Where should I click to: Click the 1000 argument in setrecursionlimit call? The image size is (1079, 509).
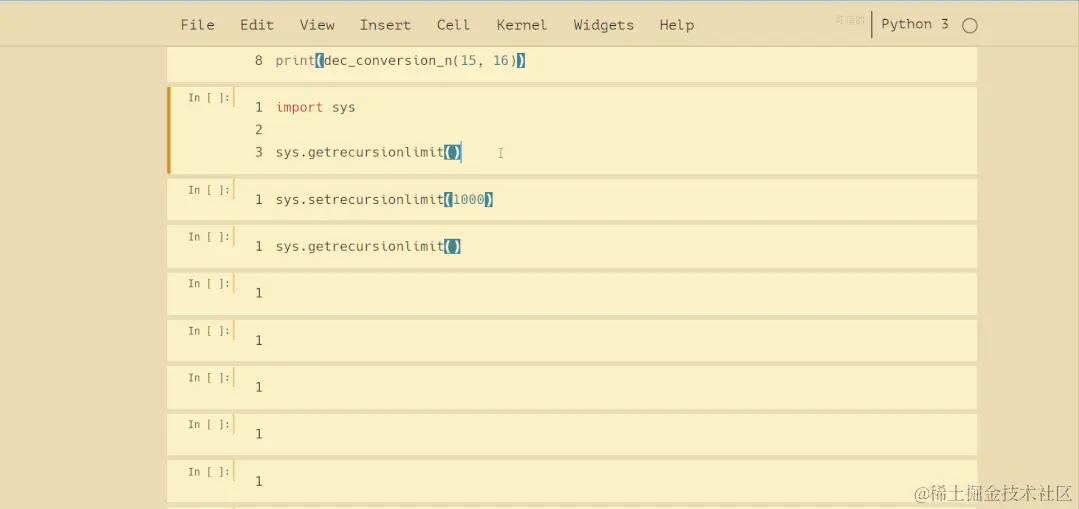pyautogui.click(x=469, y=199)
